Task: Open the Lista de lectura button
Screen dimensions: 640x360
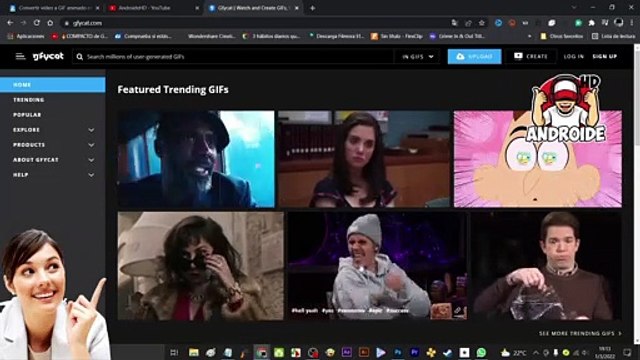Action: pos(613,36)
